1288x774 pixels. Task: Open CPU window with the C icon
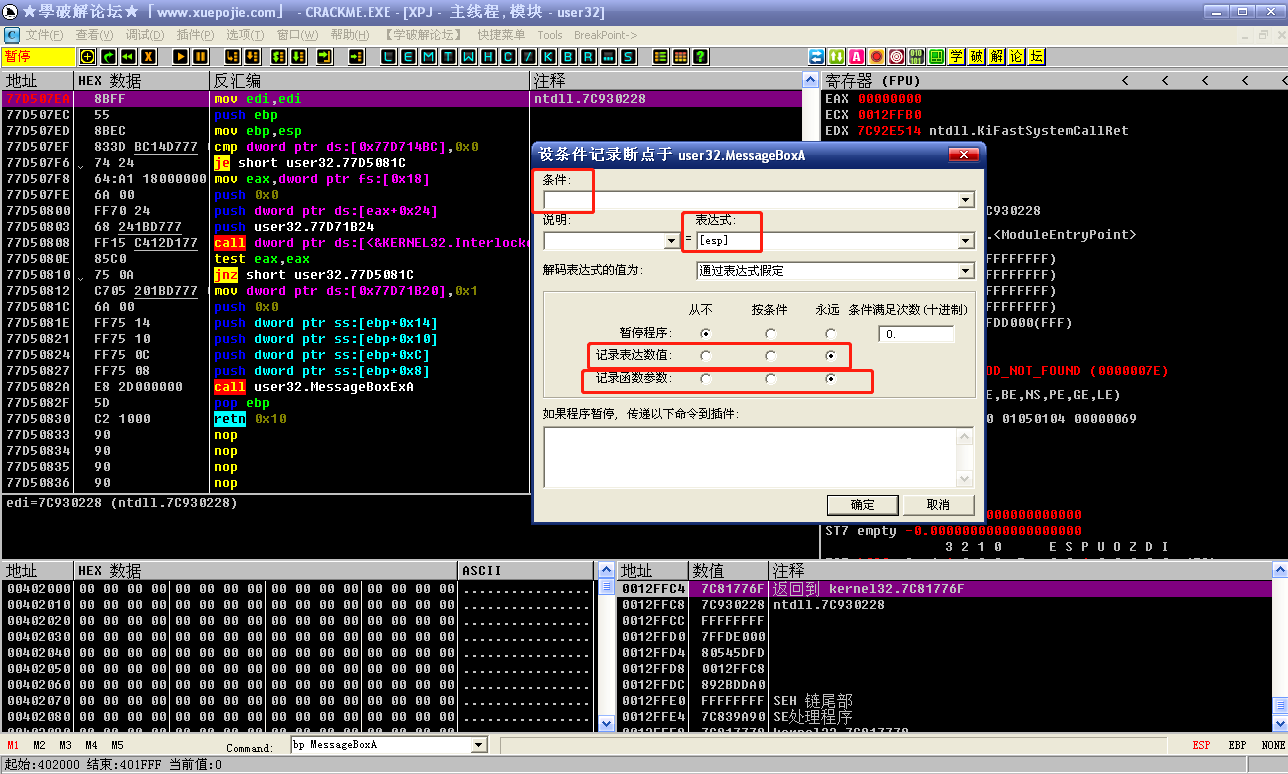(x=508, y=57)
